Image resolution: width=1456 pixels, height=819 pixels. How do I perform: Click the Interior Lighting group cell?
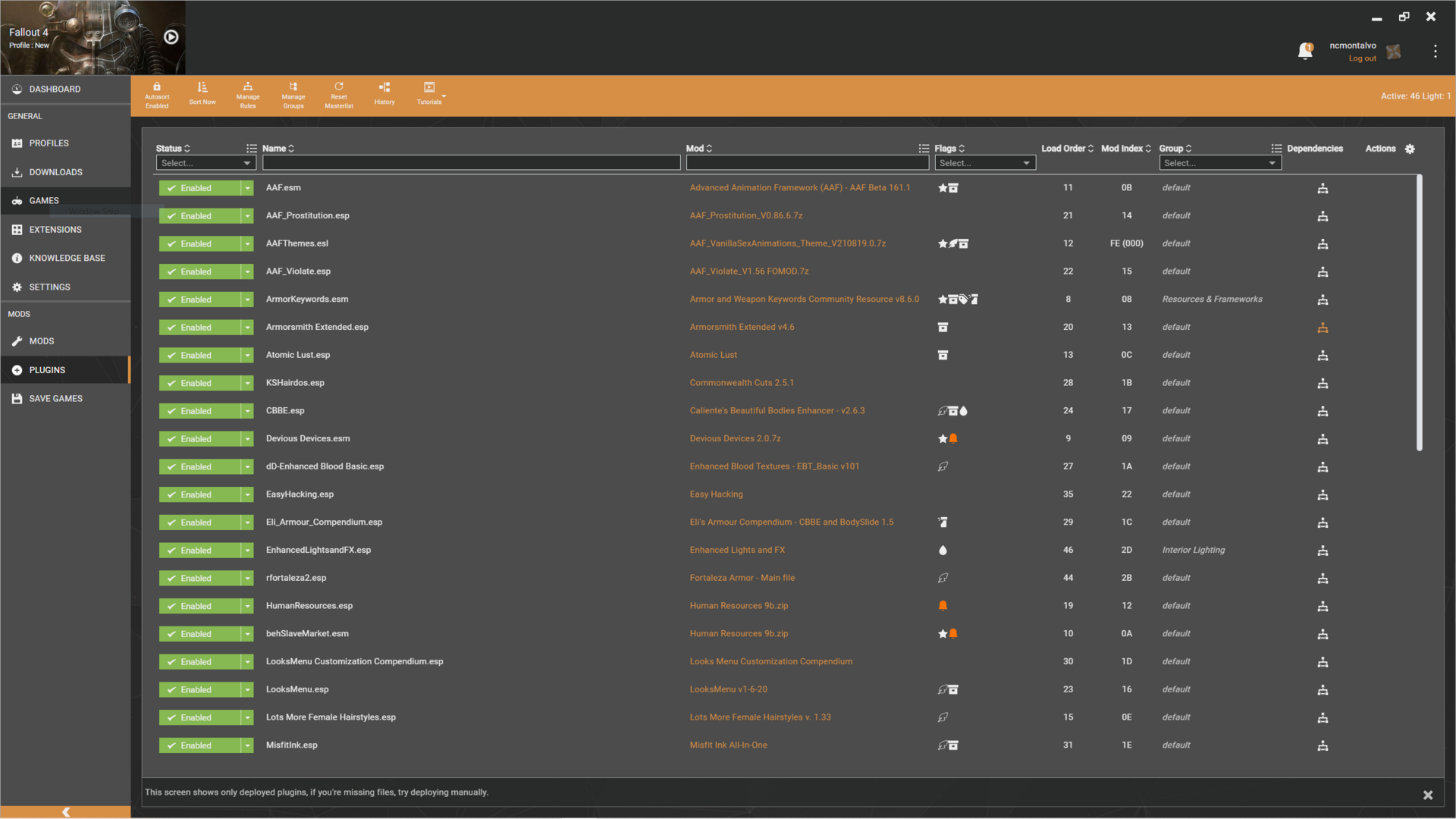tap(1194, 551)
